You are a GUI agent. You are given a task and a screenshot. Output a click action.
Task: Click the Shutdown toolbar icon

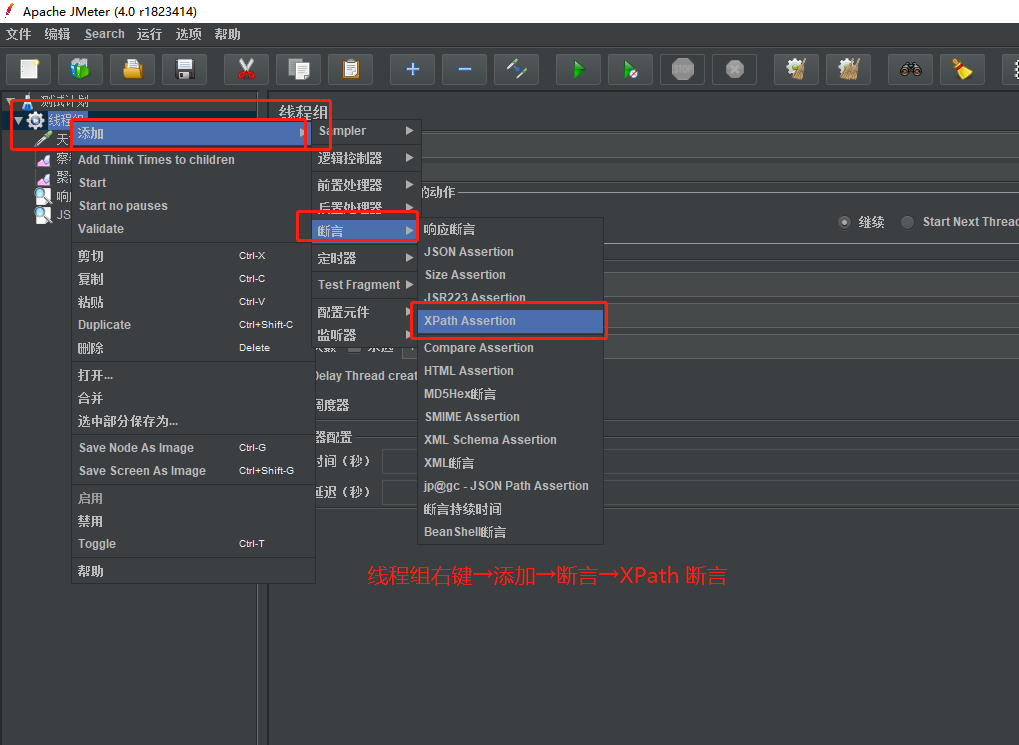tap(734, 69)
